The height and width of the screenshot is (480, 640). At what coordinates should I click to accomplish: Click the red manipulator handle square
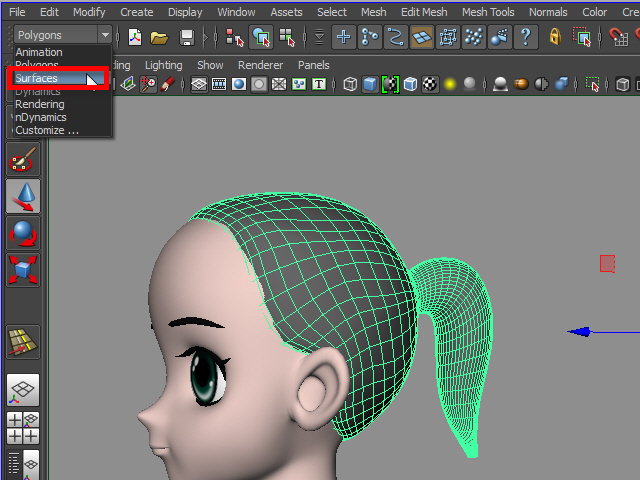pos(607,263)
